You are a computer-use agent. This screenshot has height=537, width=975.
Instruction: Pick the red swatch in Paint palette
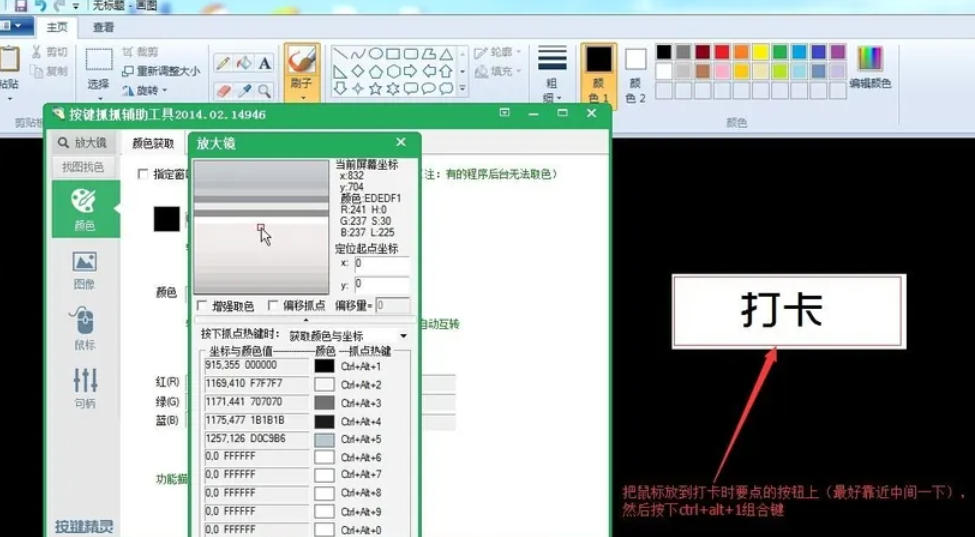(x=721, y=52)
